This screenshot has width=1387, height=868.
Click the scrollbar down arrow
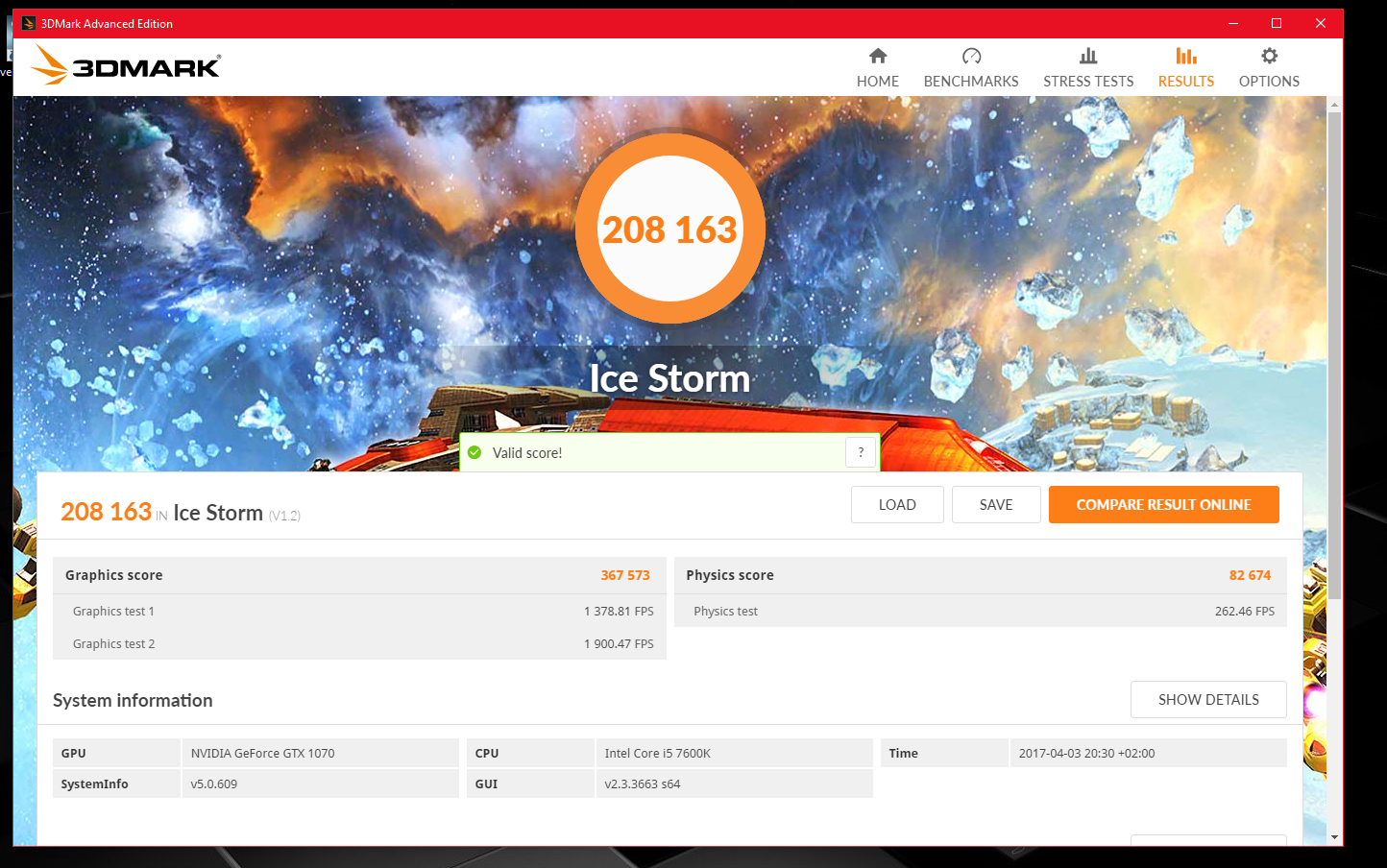point(1334,837)
